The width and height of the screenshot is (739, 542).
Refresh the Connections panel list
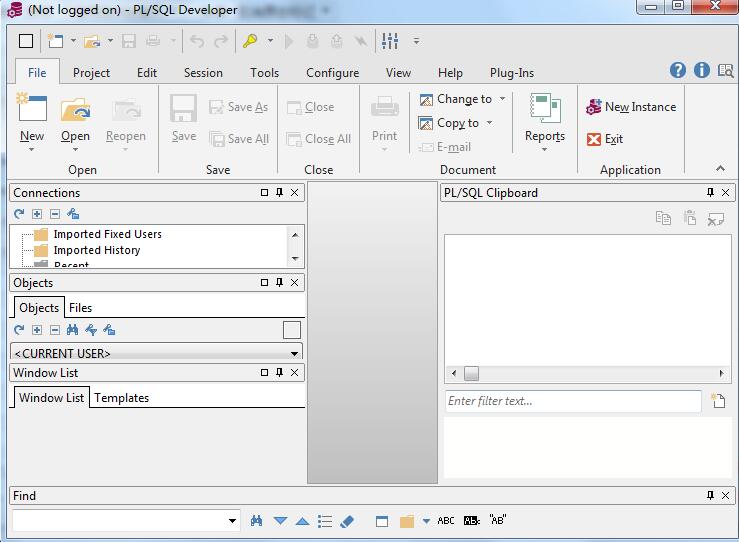(x=19, y=214)
